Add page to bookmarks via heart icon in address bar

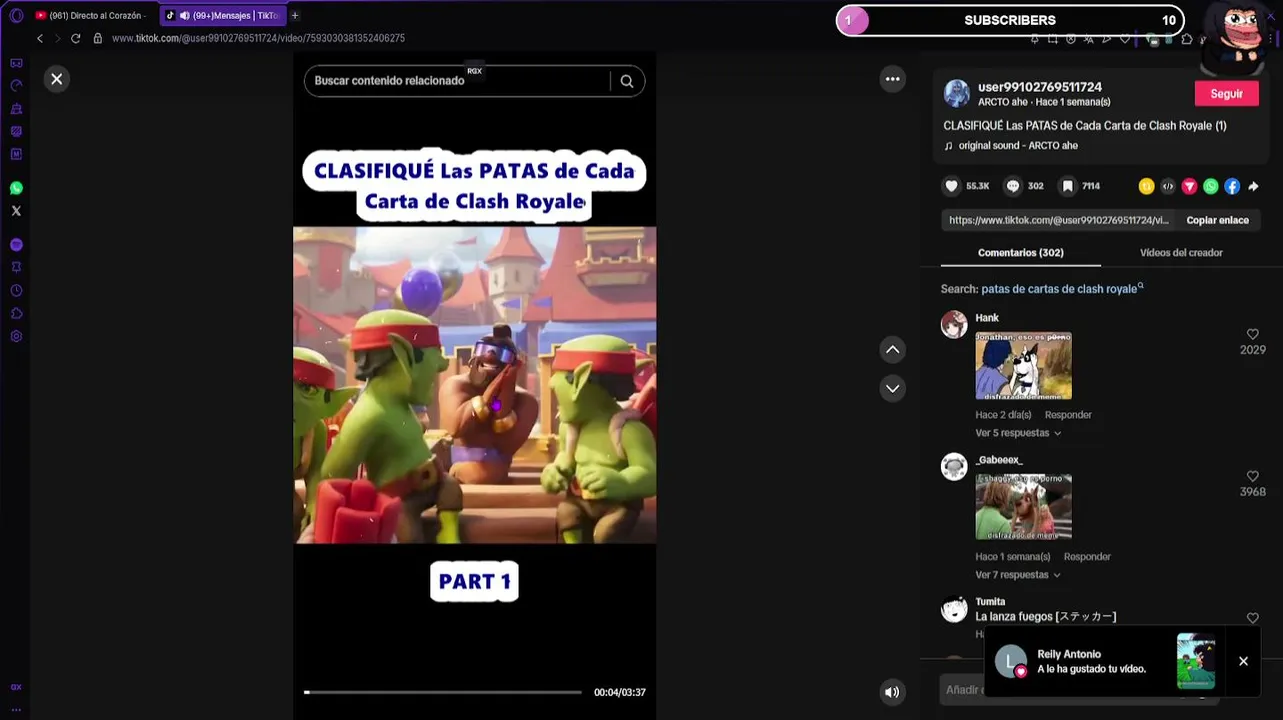click(x=1125, y=39)
